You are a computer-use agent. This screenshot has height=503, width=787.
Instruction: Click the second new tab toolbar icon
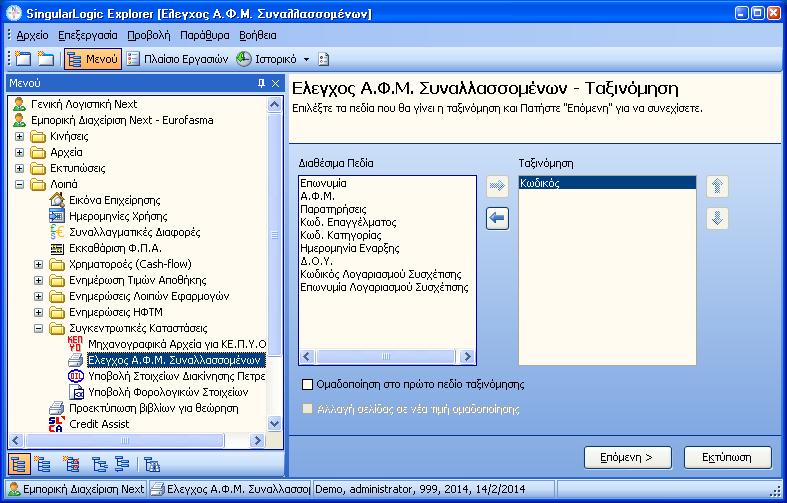click(x=46, y=59)
